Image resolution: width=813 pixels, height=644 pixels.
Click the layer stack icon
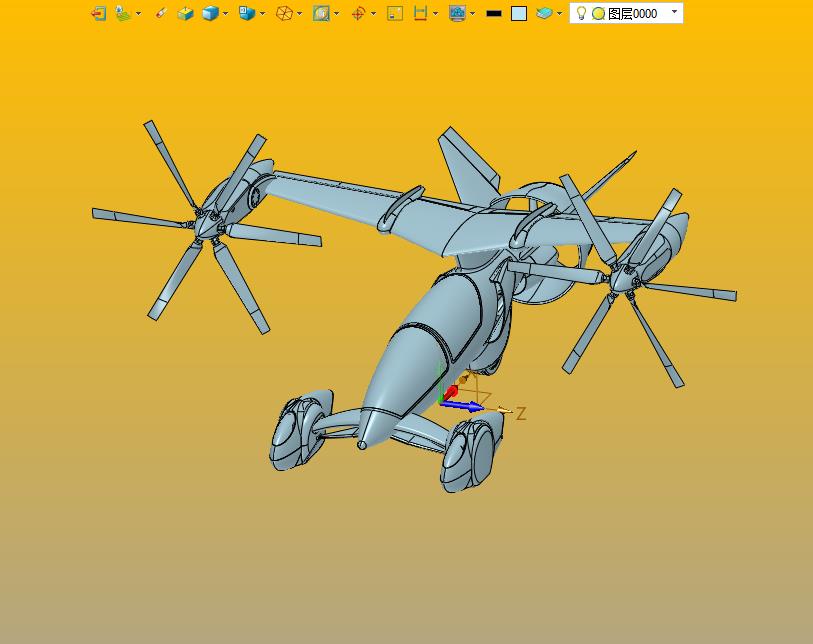(x=544, y=13)
